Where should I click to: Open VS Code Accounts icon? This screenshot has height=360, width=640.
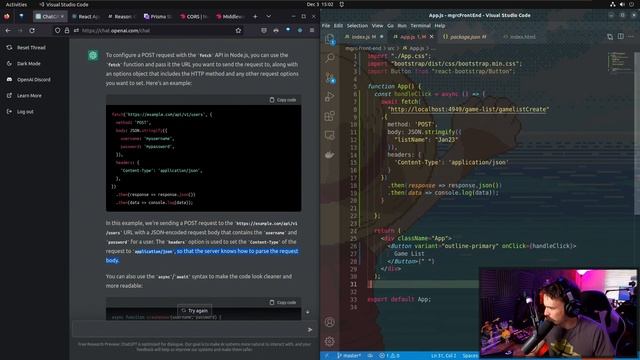pyautogui.click(x=330, y=322)
